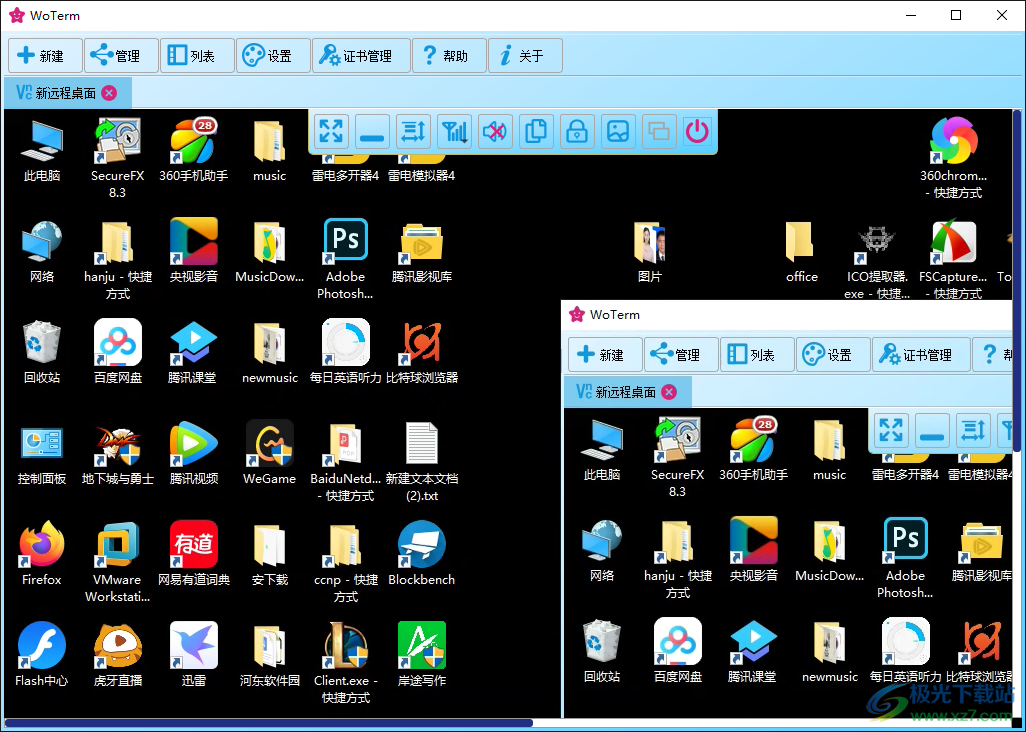Select the ccnp shortcut folder
The height and width of the screenshot is (732, 1026).
point(345,561)
